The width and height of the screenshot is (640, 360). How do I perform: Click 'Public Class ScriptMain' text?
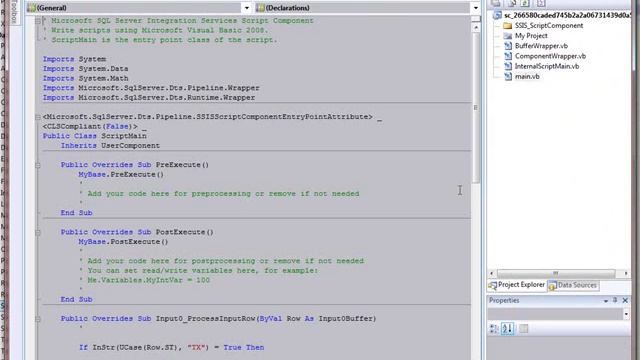point(94,136)
